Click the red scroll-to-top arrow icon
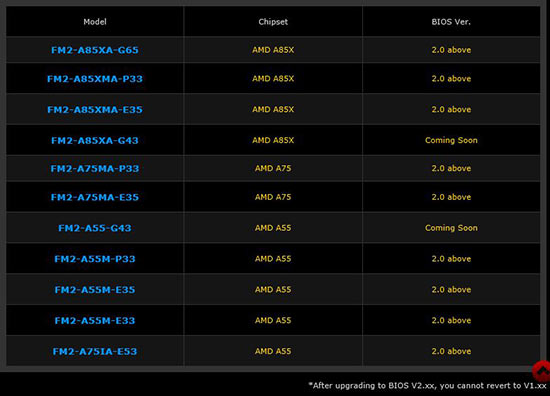 [542, 371]
